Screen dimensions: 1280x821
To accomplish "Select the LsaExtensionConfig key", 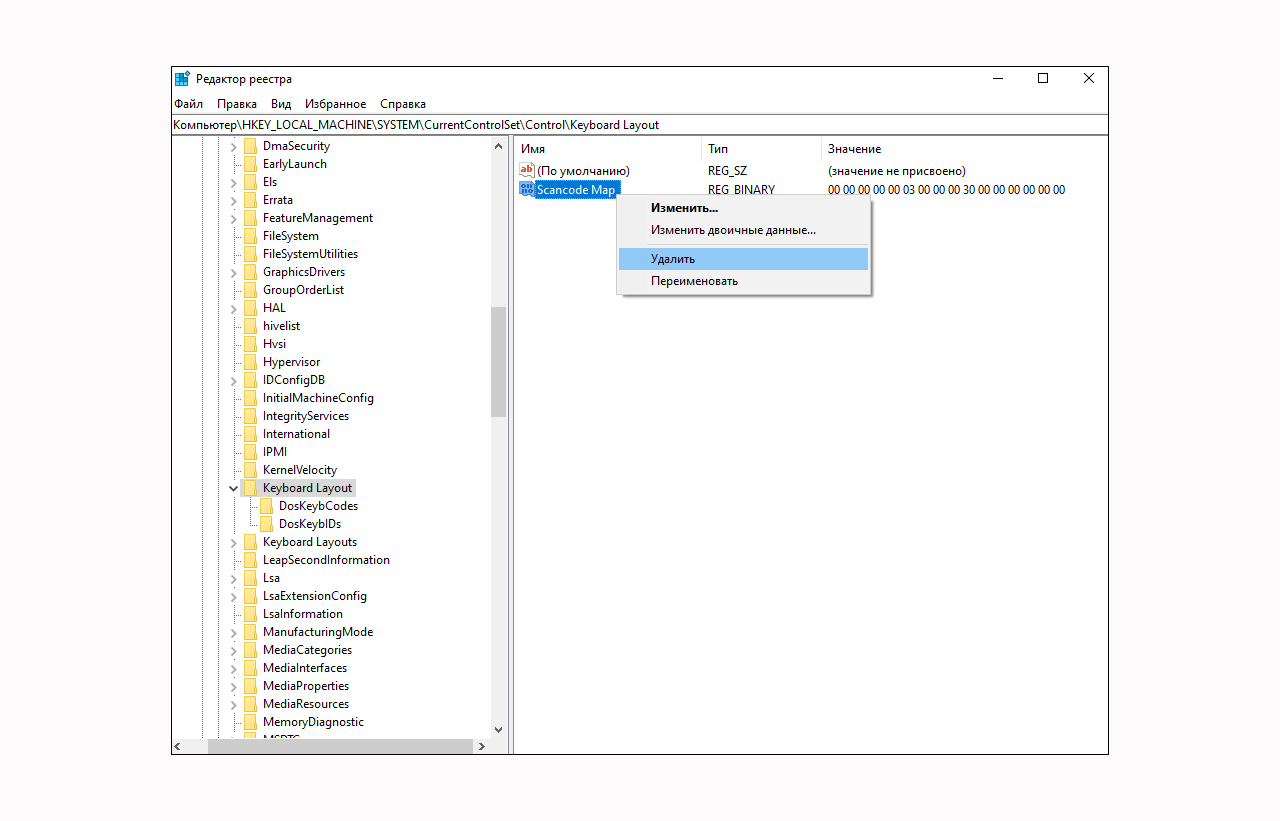I will point(315,596).
